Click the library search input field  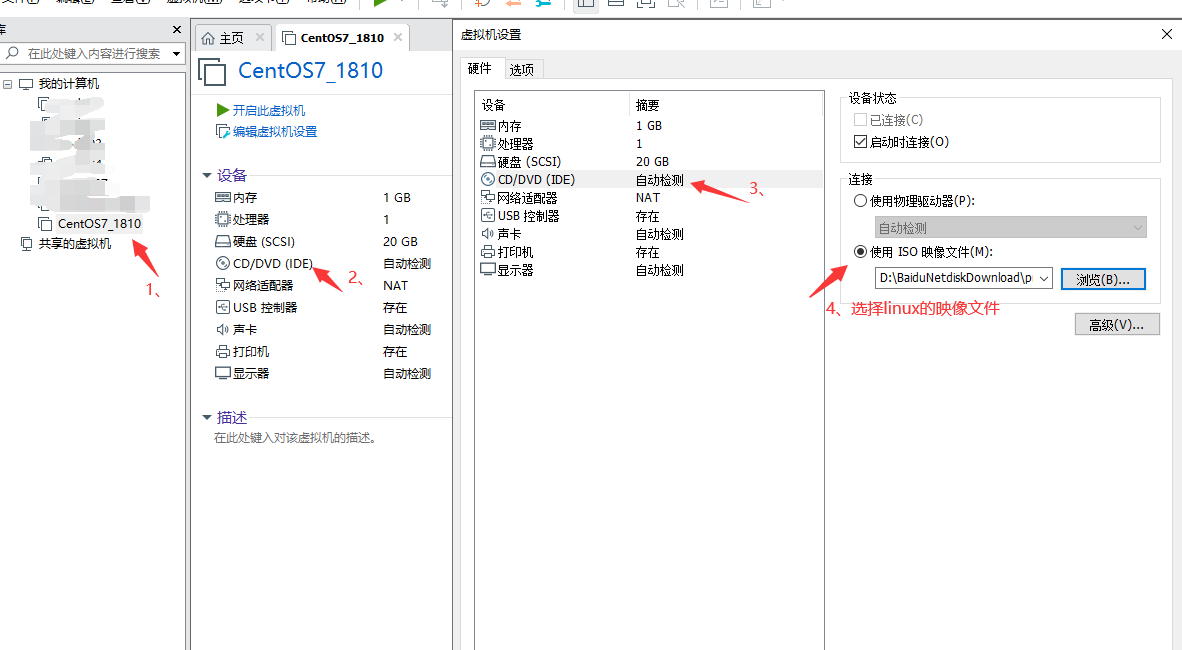point(93,54)
